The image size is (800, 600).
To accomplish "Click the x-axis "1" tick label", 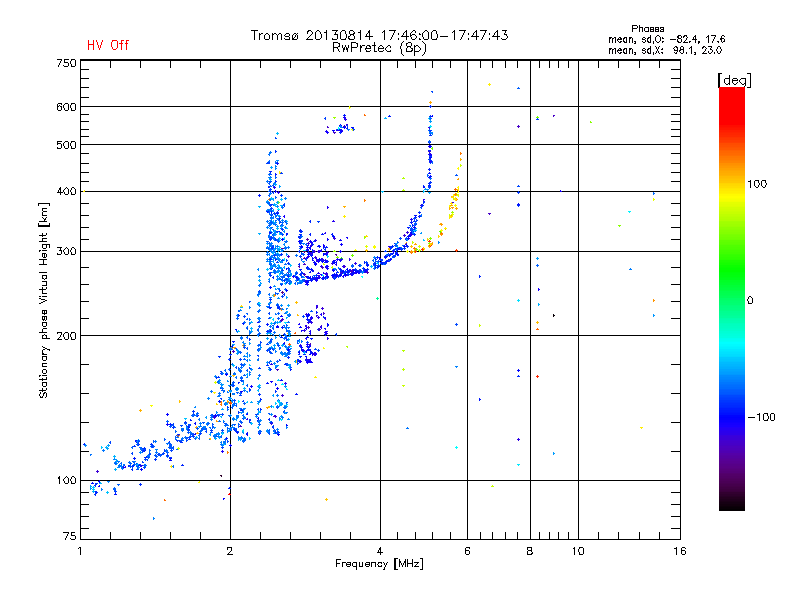I will pyautogui.click(x=80, y=551).
